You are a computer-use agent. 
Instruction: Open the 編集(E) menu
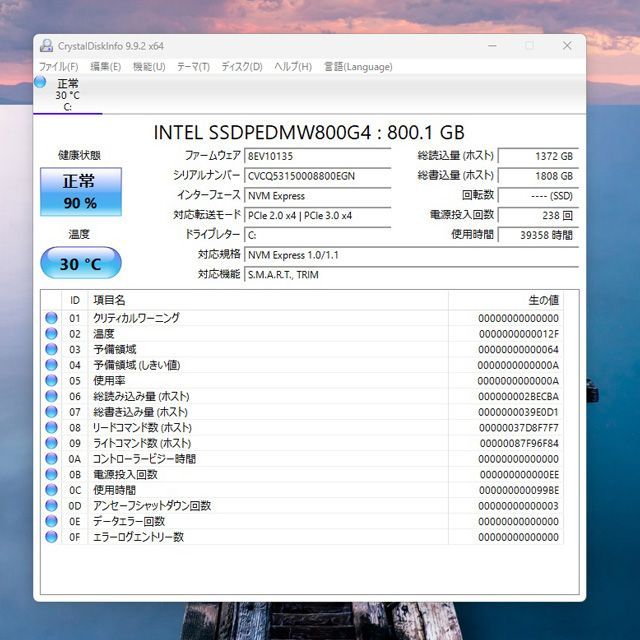pos(106,67)
